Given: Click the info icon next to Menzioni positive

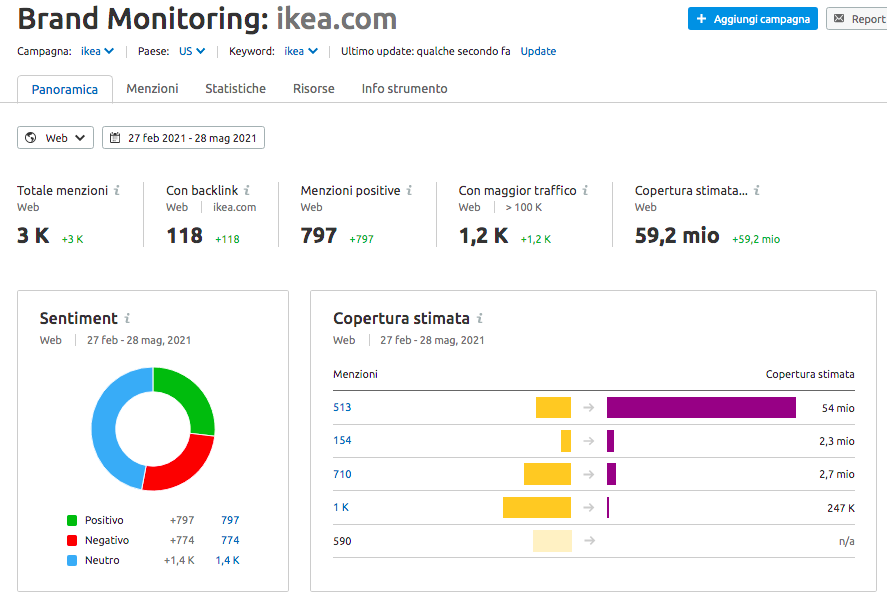Looking at the screenshot, I should point(409,191).
